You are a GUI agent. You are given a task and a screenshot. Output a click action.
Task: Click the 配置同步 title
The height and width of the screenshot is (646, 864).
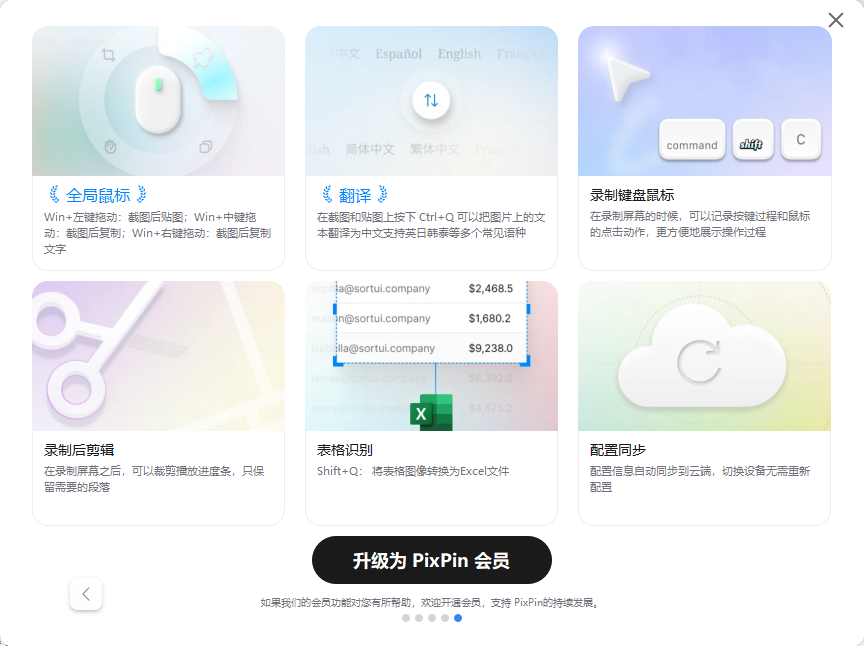pos(618,450)
